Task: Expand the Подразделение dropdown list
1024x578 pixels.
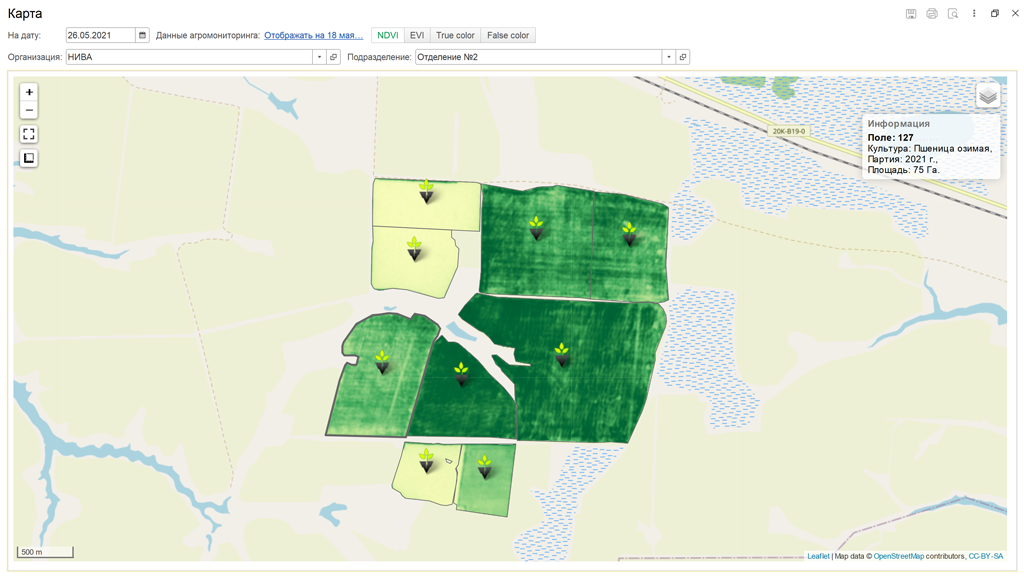Action: point(669,57)
